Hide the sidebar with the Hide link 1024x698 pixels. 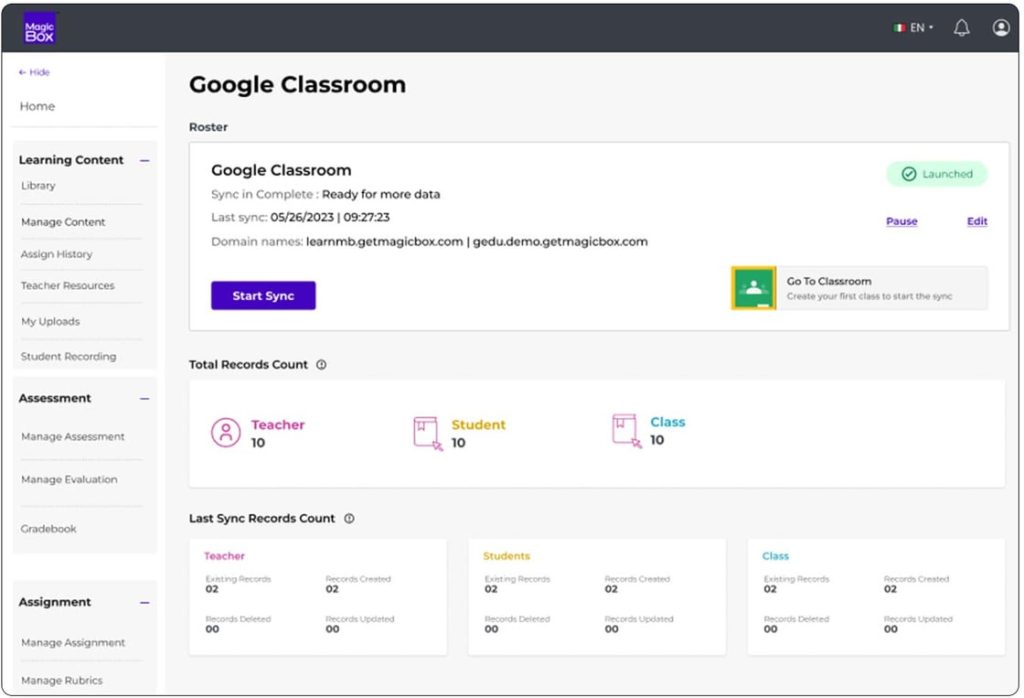click(34, 72)
